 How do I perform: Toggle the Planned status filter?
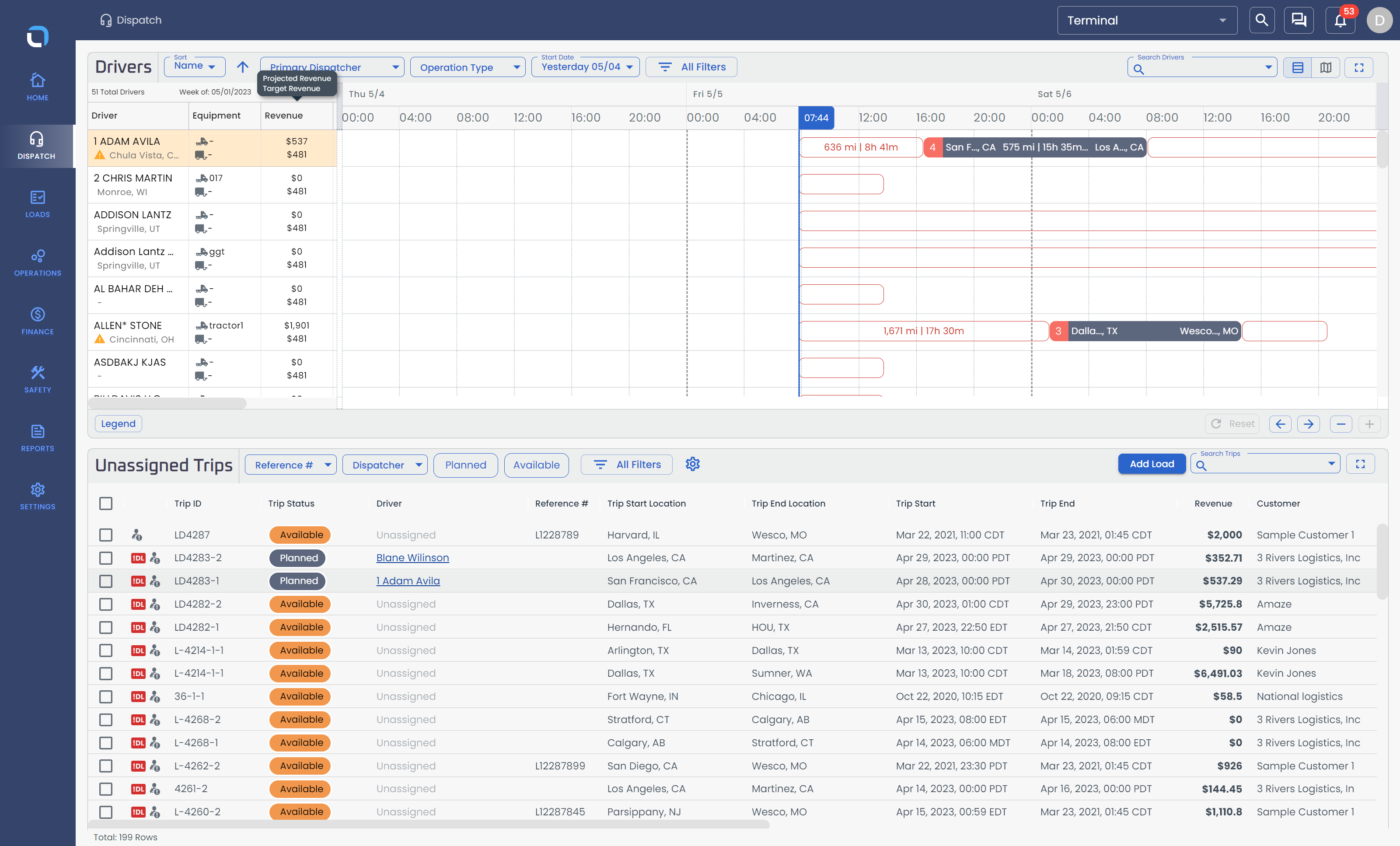tap(465, 465)
